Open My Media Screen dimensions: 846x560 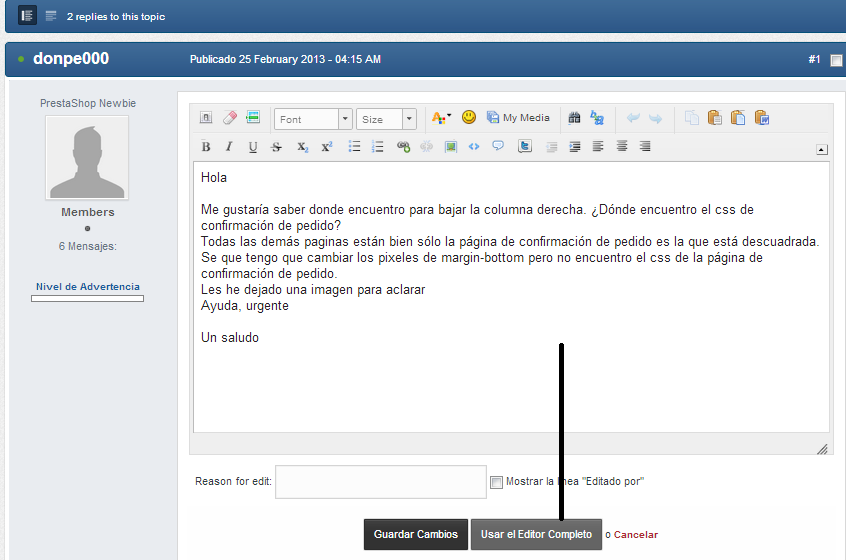pyautogui.click(x=518, y=117)
